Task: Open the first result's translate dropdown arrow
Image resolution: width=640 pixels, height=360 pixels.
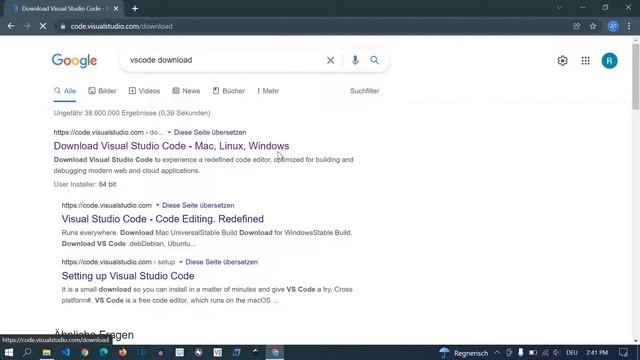Action: click(169, 133)
